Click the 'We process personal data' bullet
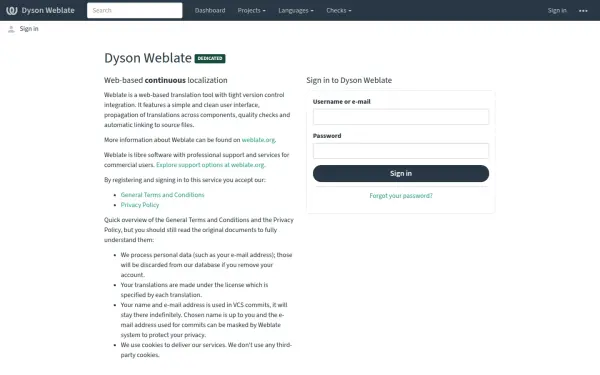Image resolution: width=600 pixels, height=375 pixels. point(206,265)
